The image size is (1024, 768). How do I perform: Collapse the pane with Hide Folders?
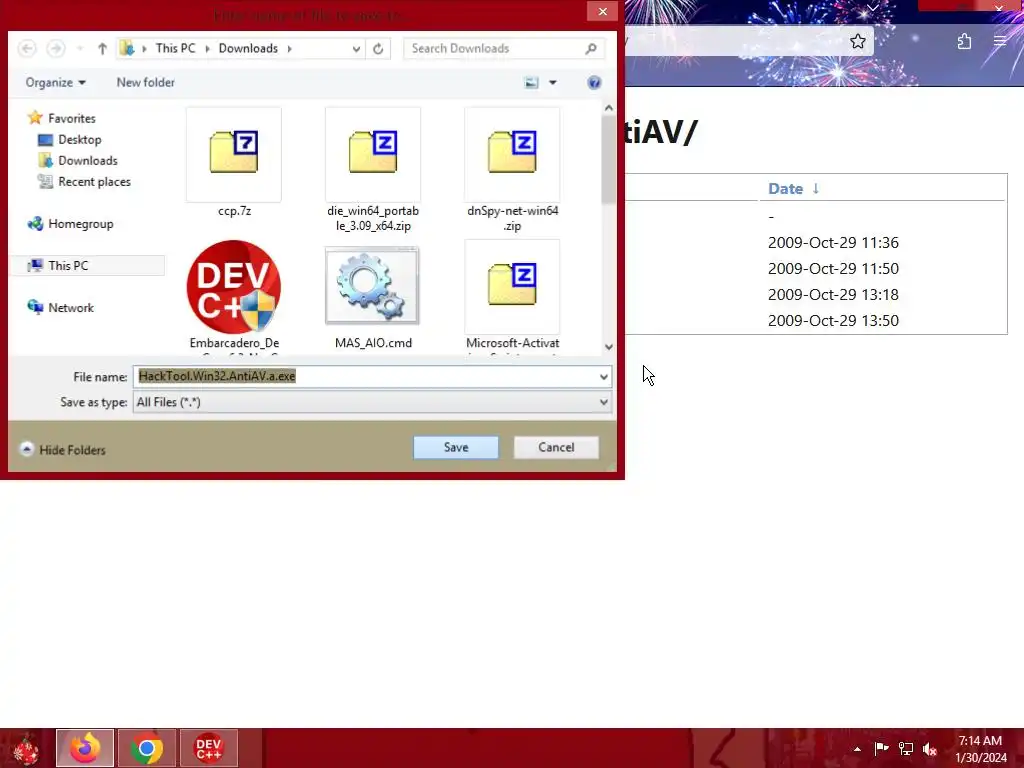pos(63,449)
